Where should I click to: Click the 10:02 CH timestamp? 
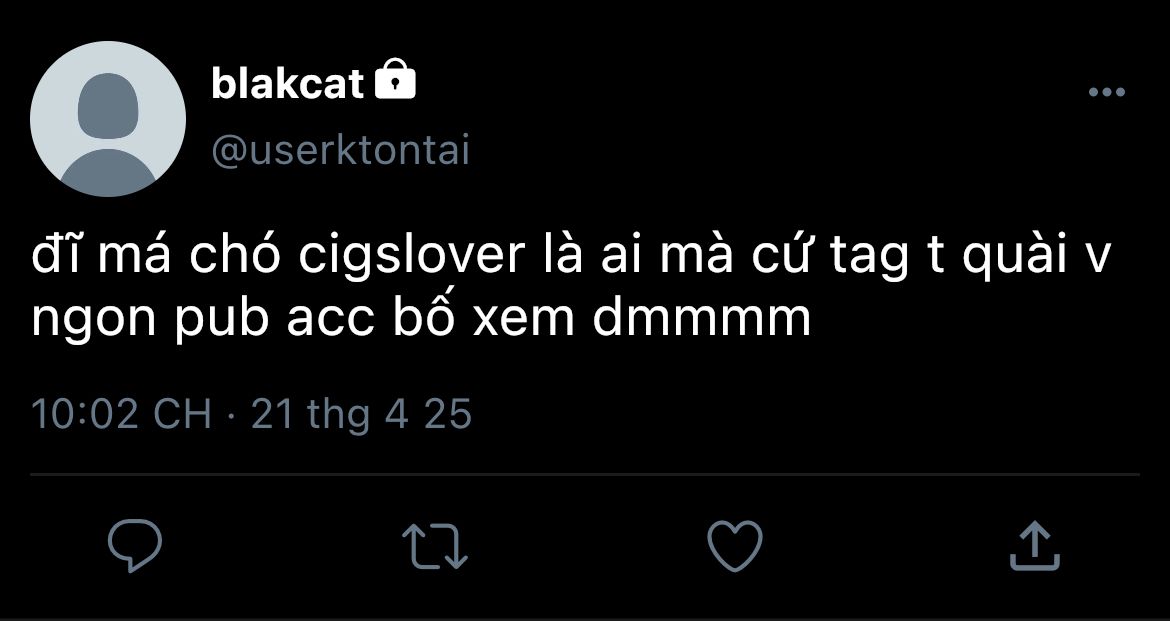(122, 414)
